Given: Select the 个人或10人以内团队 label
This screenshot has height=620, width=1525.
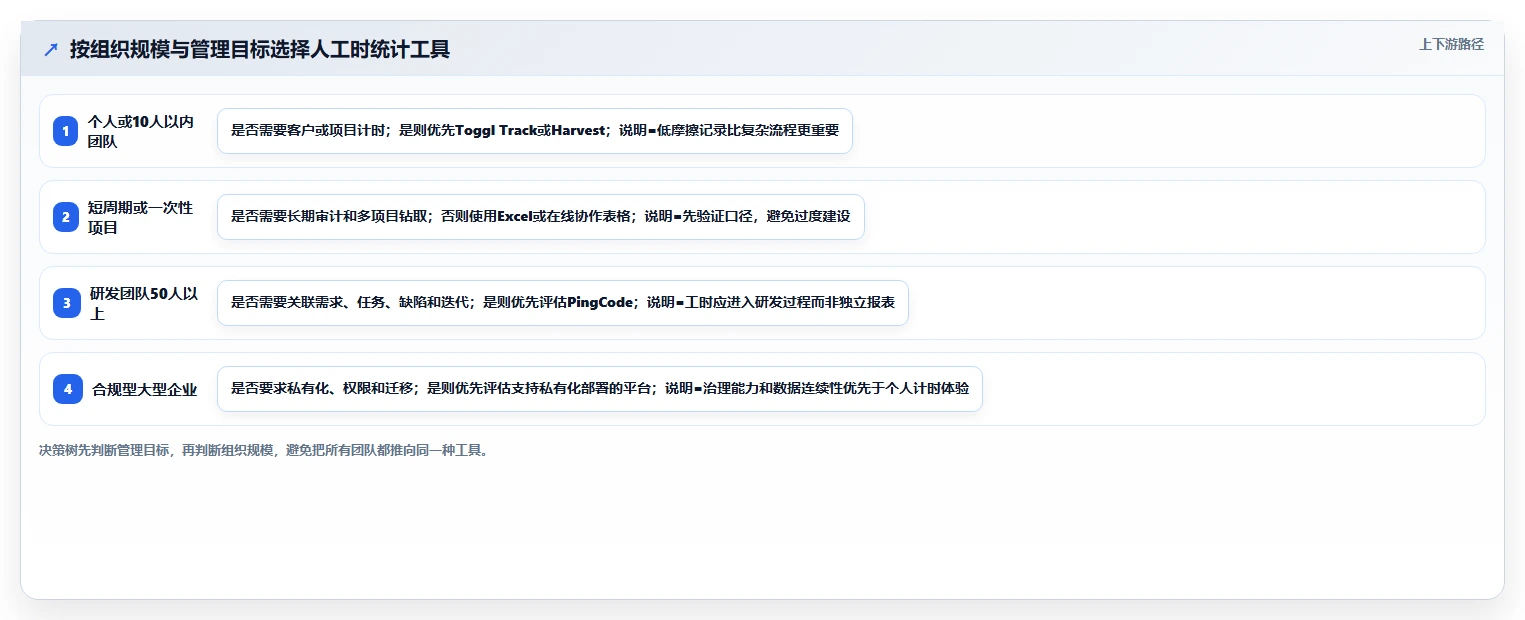Looking at the screenshot, I should [141, 131].
